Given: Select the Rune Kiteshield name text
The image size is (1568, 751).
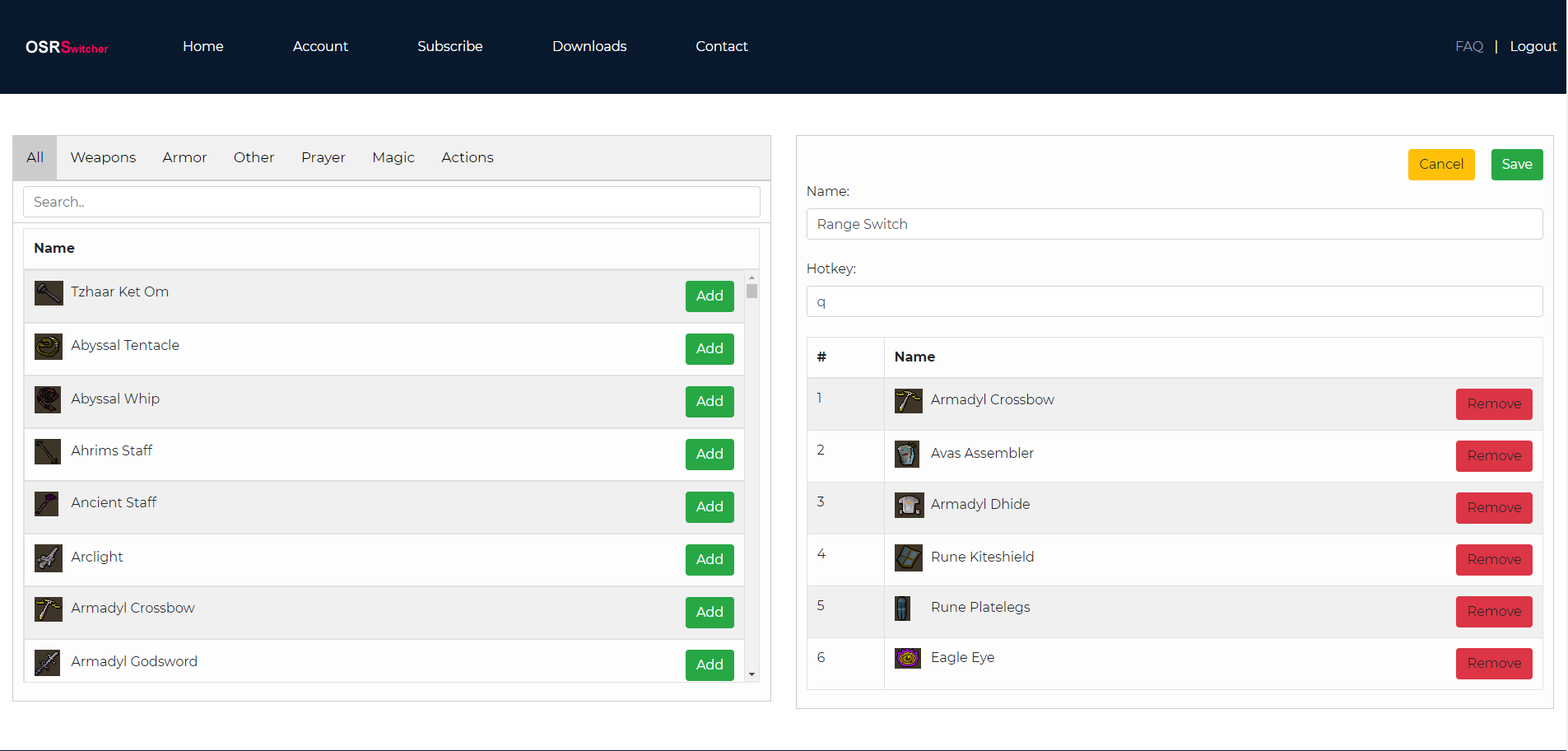Looking at the screenshot, I should 982,557.
